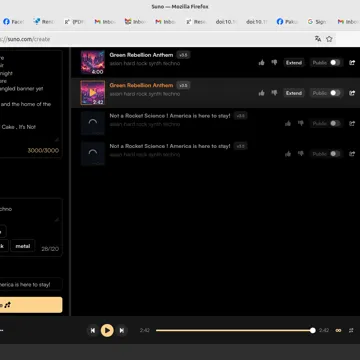
Task: Click the lyrics box corner resize handle
Action: [57, 139]
